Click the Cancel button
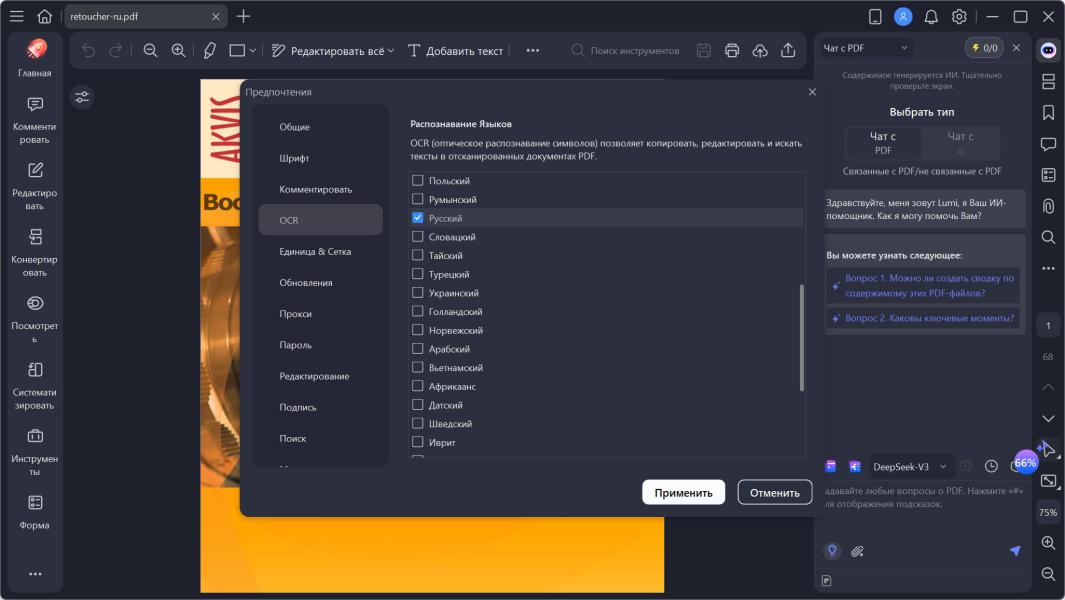 pyautogui.click(x=774, y=492)
